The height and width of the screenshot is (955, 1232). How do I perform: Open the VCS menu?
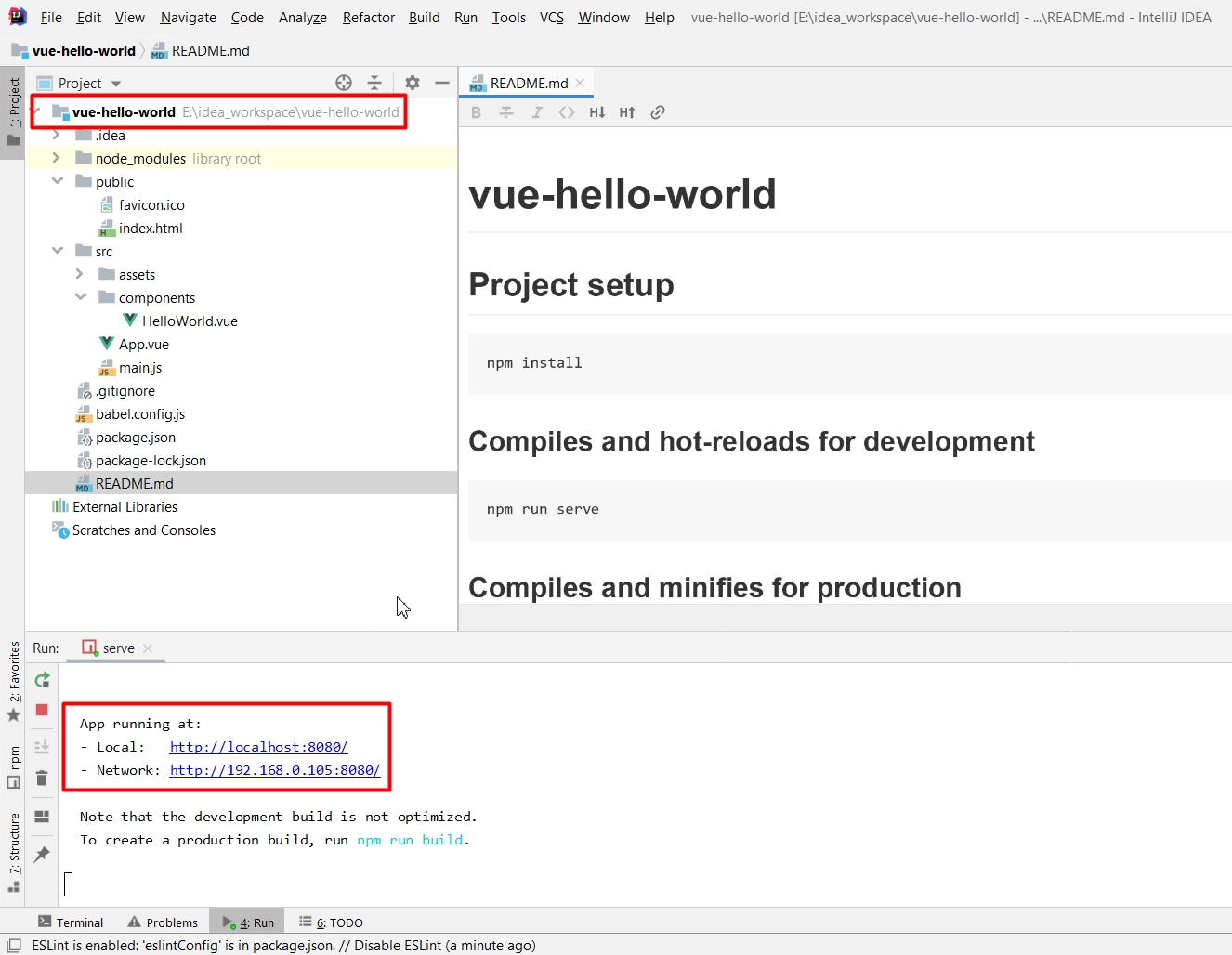(x=552, y=18)
